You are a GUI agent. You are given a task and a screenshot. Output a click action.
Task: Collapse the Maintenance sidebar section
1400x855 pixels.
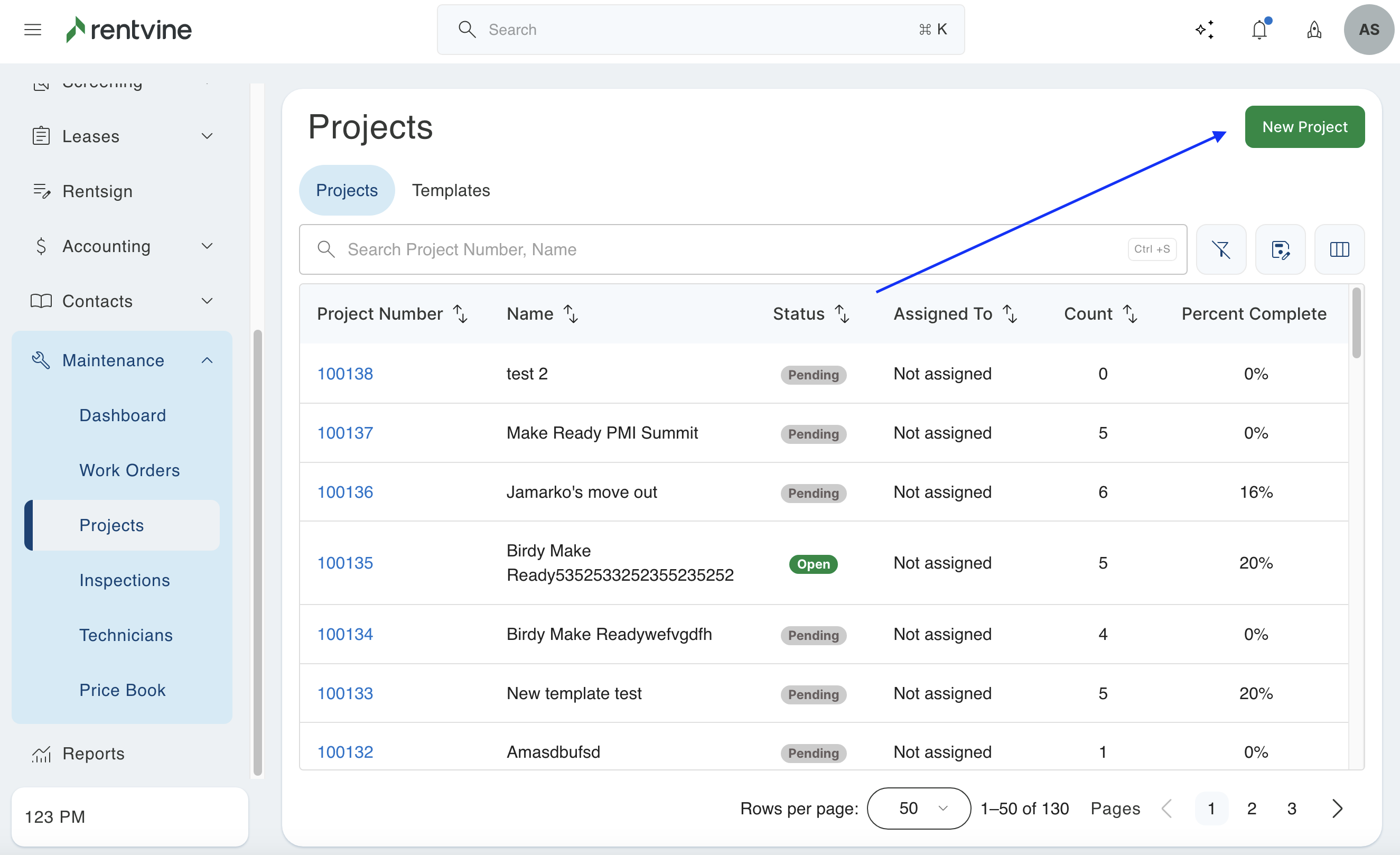[207, 360]
